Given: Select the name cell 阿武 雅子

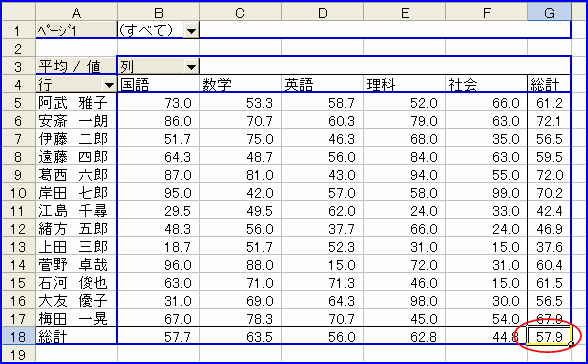Looking at the screenshot, I should (x=76, y=103).
